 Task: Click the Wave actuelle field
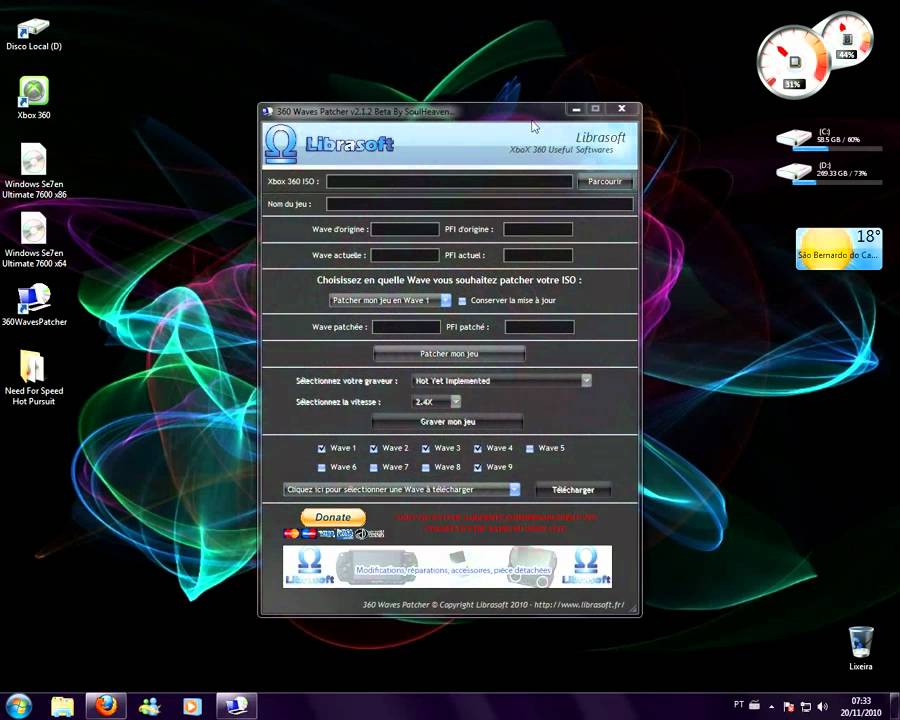(405, 255)
